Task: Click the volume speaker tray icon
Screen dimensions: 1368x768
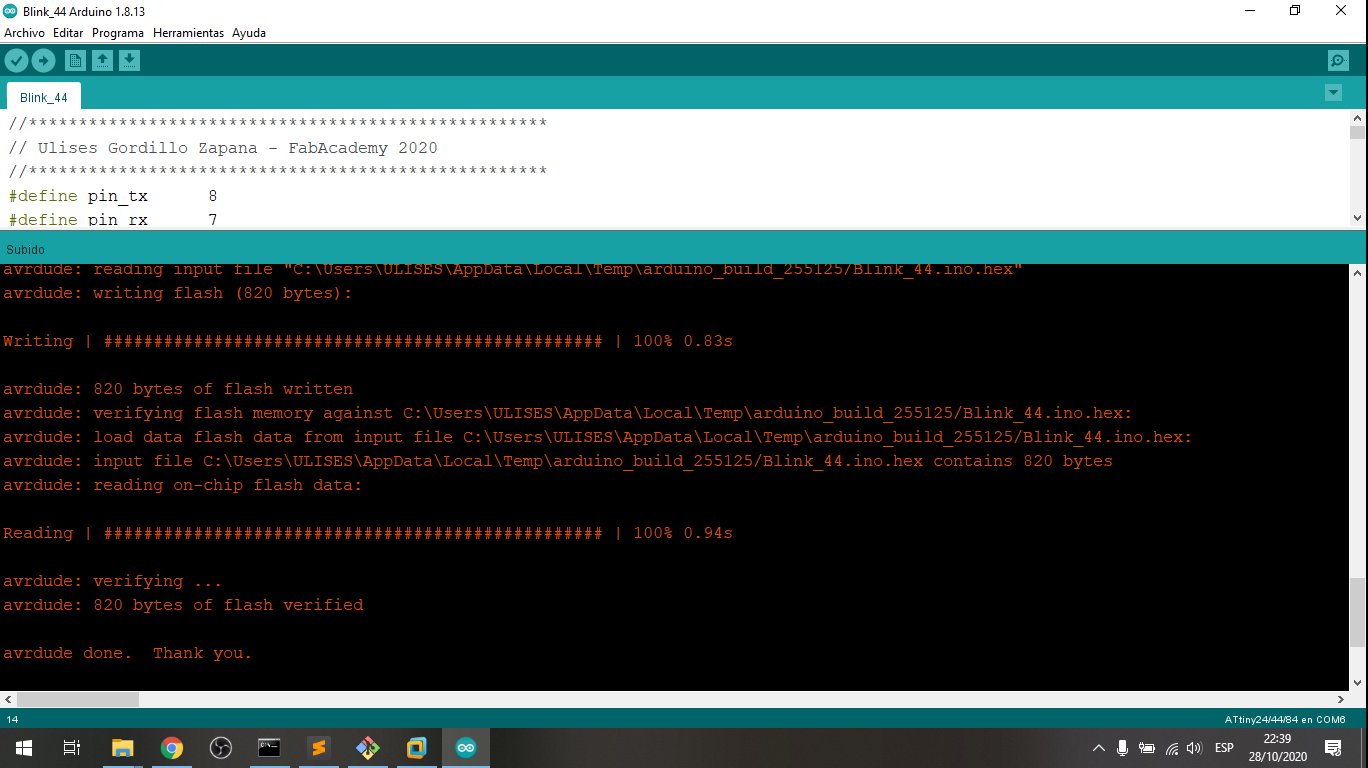Action: pyautogui.click(x=1194, y=748)
